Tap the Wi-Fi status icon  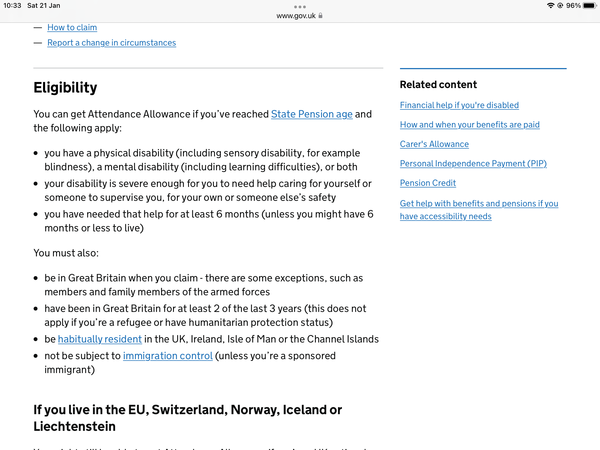pos(550,6)
